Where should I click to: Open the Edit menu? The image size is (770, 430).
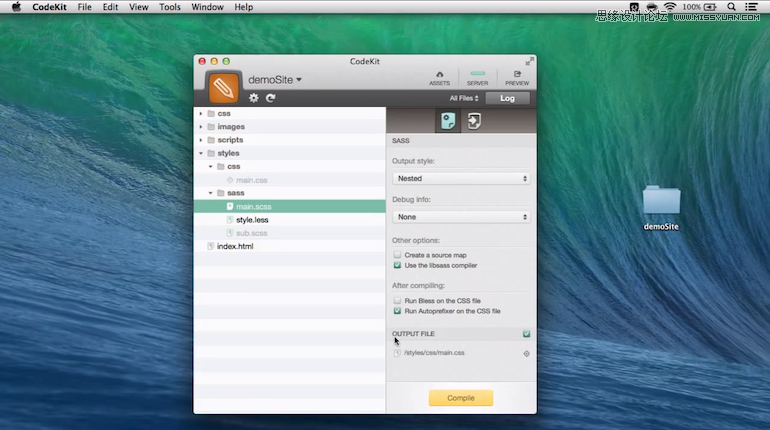110,7
